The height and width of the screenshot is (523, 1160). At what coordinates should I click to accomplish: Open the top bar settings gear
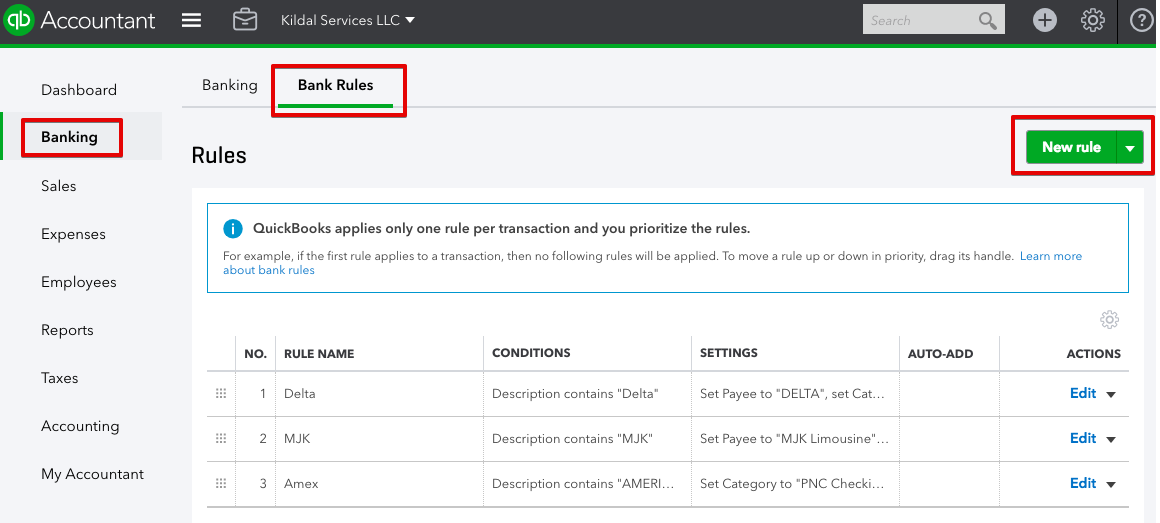(x=1093, y=20)
